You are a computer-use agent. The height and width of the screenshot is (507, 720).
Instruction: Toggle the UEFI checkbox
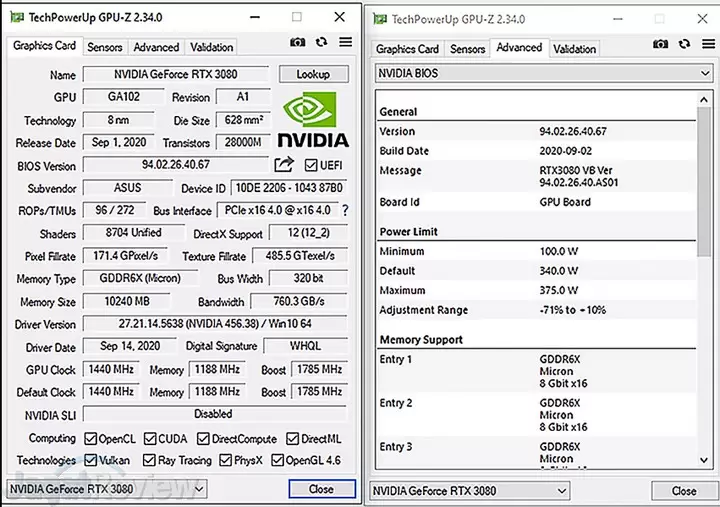tap(311, 165)
